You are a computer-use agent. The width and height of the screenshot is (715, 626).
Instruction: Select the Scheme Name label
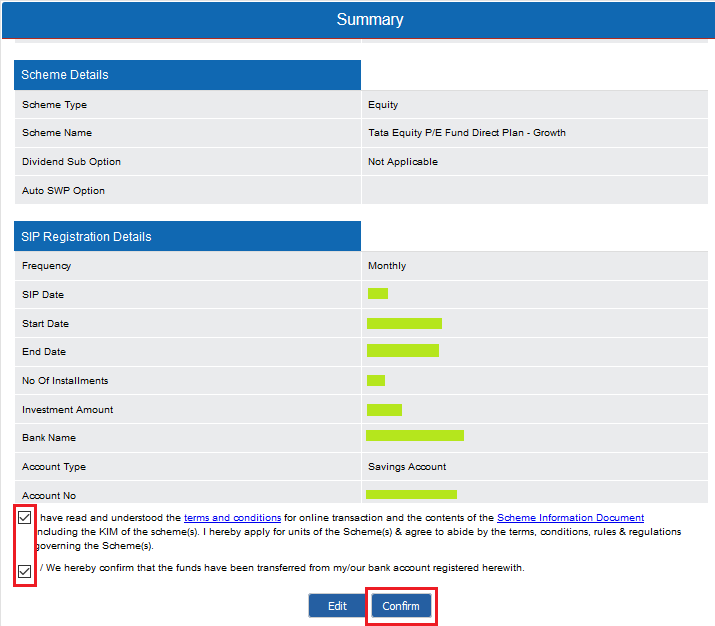coord(57,133)
